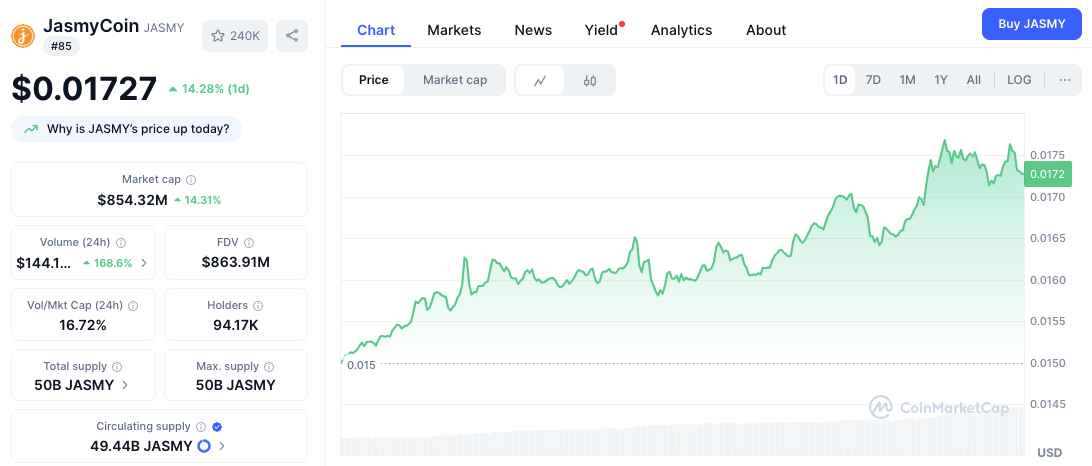Click the JasmyCoin orange logo icon

23,36
